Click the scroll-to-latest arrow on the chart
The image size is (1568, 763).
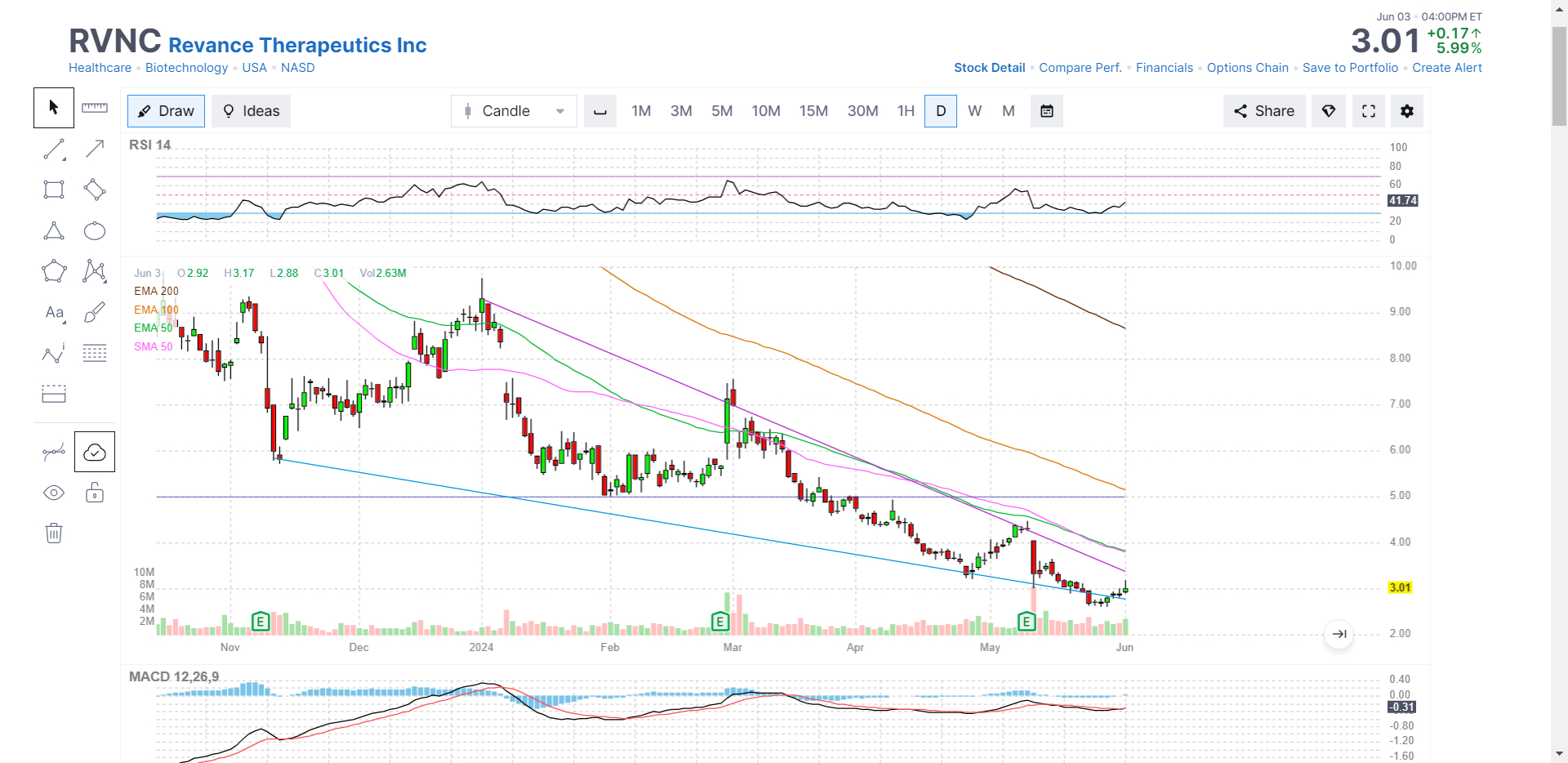(1339, 633)
